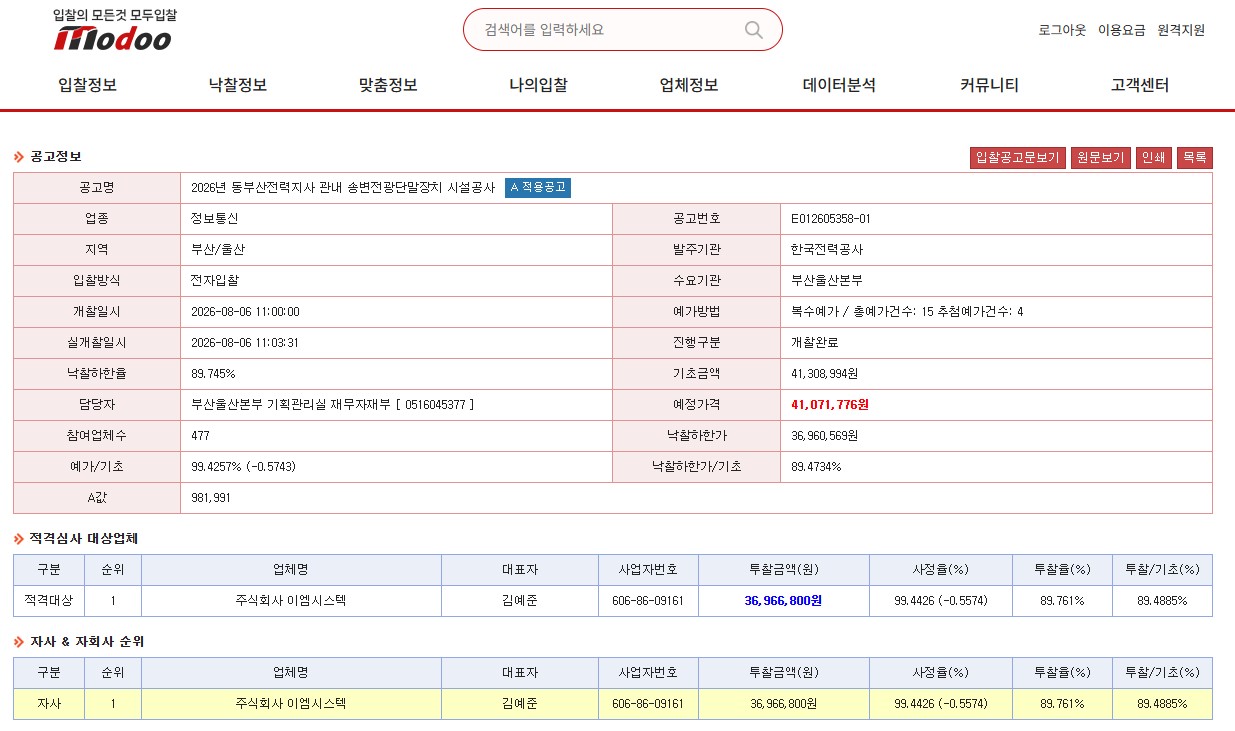
Task: Click the 부산울산본부 demand agency value
Action: tap(827, 281)
